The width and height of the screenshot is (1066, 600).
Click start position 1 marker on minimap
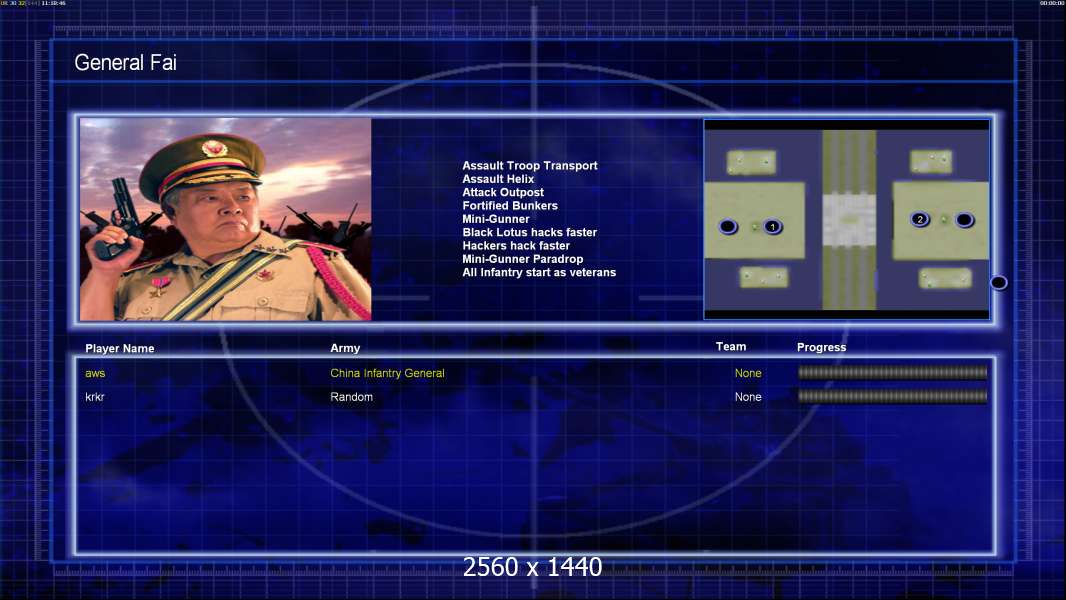[x=772, y=226]
